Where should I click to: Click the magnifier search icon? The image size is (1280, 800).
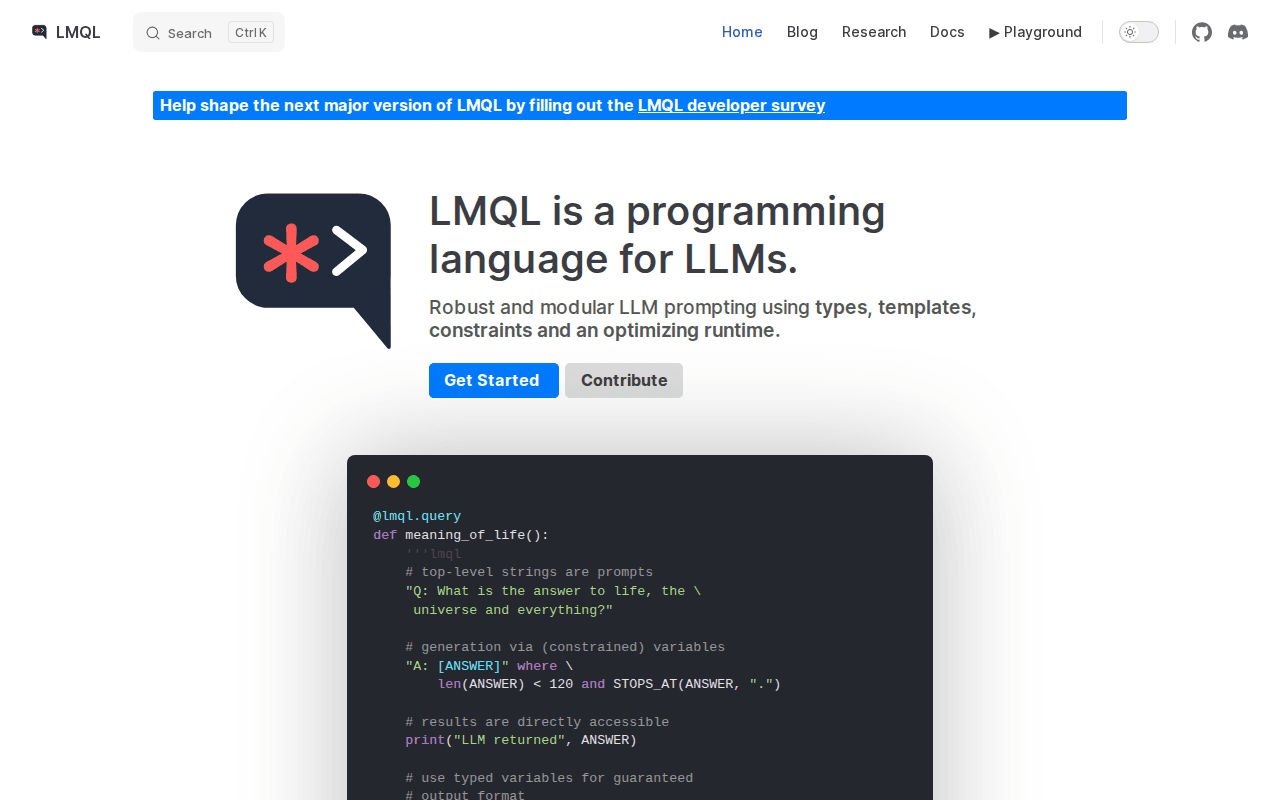click(153, 33)
